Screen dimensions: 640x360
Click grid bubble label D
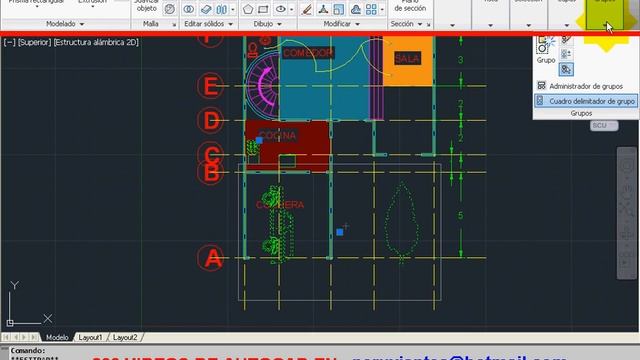click(x=211, y=120)
